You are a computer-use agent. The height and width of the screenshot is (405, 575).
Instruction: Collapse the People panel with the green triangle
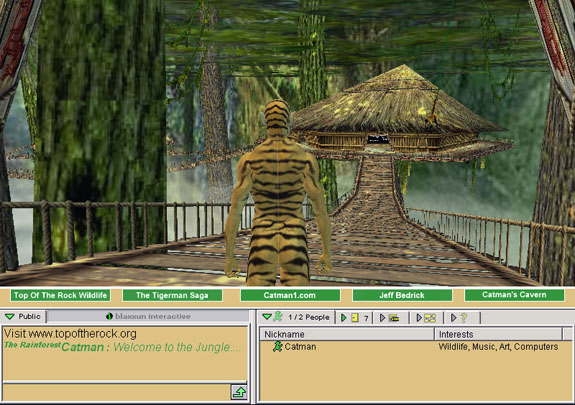[x=267, y=317]
